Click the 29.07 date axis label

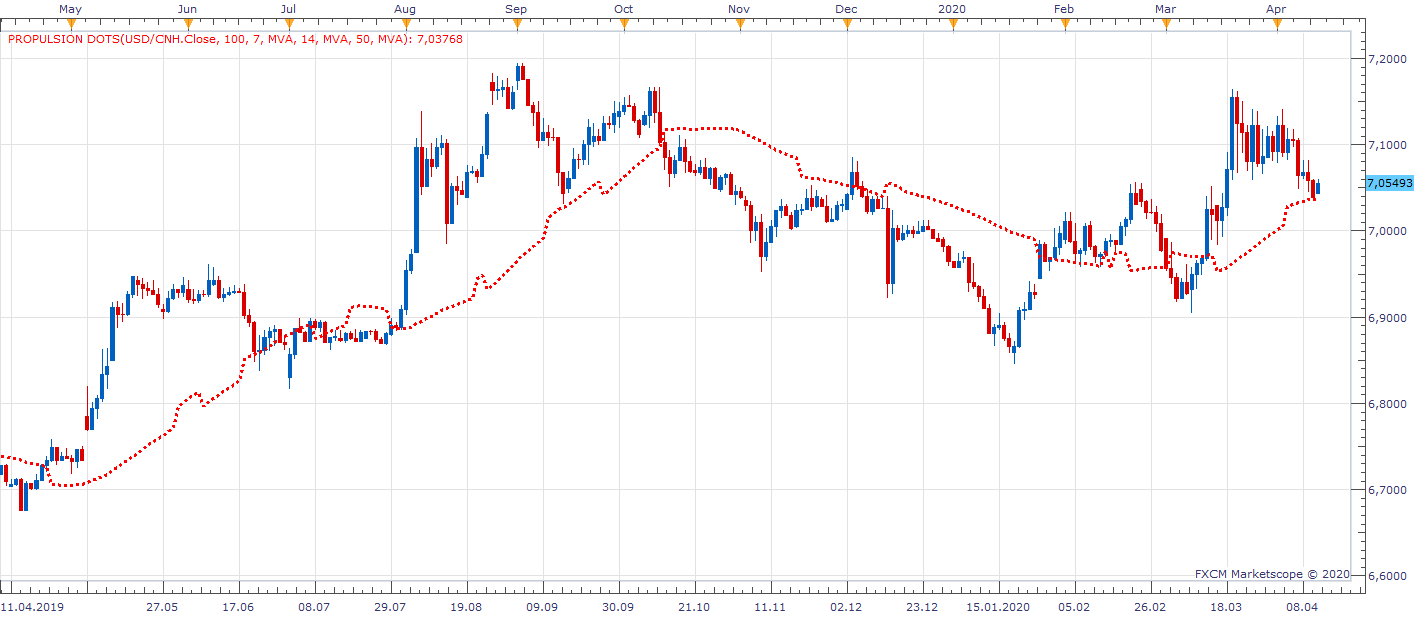(390, 607)
